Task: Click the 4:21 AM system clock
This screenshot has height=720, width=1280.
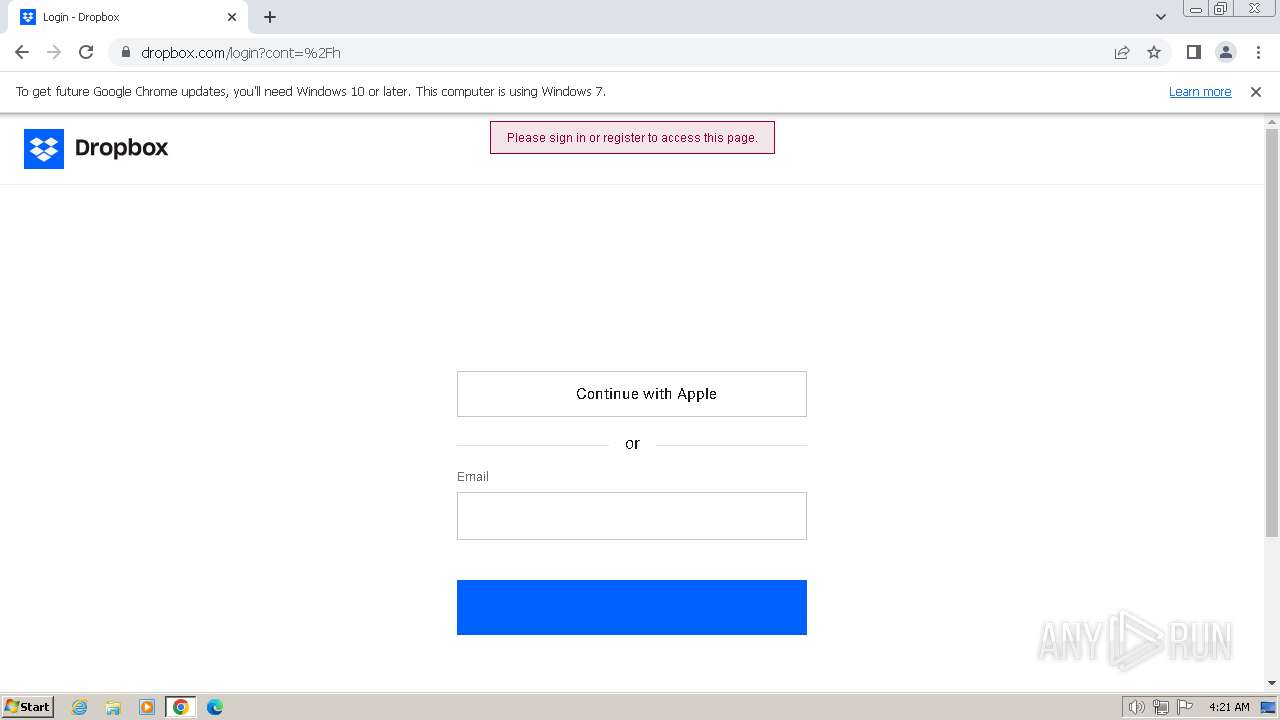Action: (1229, 707)
